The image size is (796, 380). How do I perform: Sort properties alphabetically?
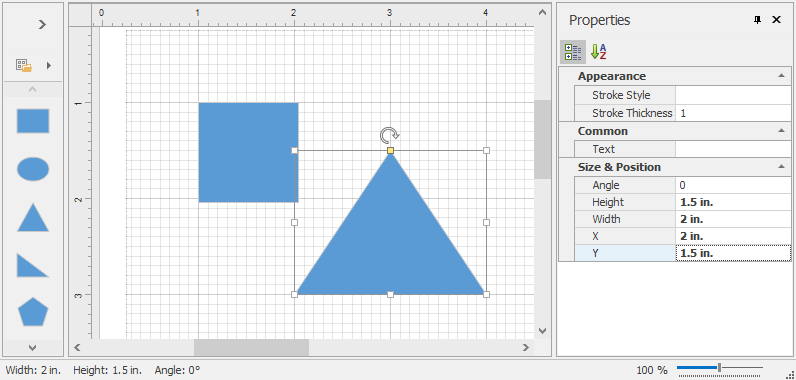599,52
